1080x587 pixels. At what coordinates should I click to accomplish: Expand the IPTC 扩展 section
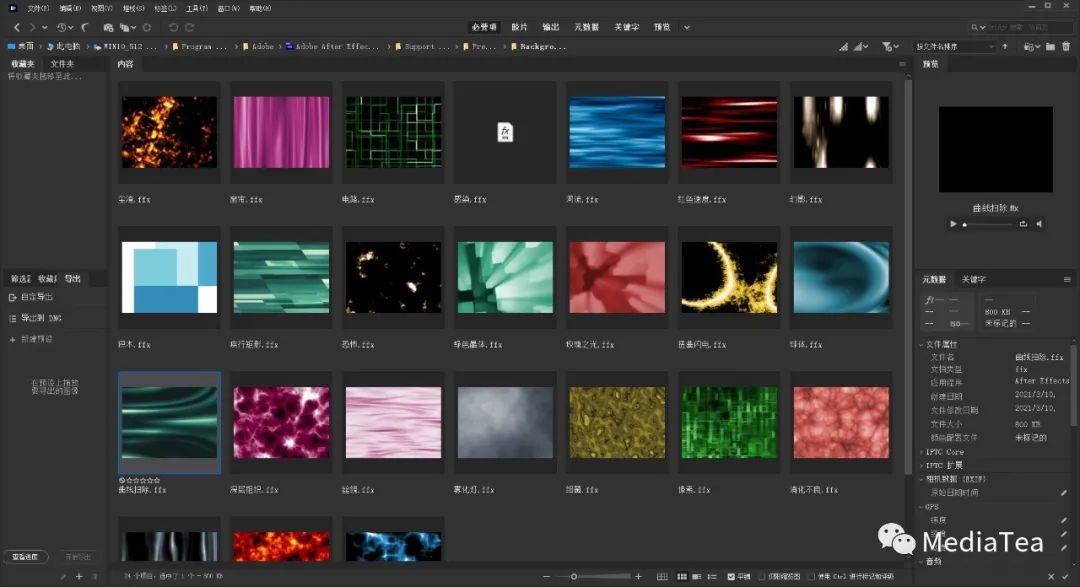[x=922, y=465]
